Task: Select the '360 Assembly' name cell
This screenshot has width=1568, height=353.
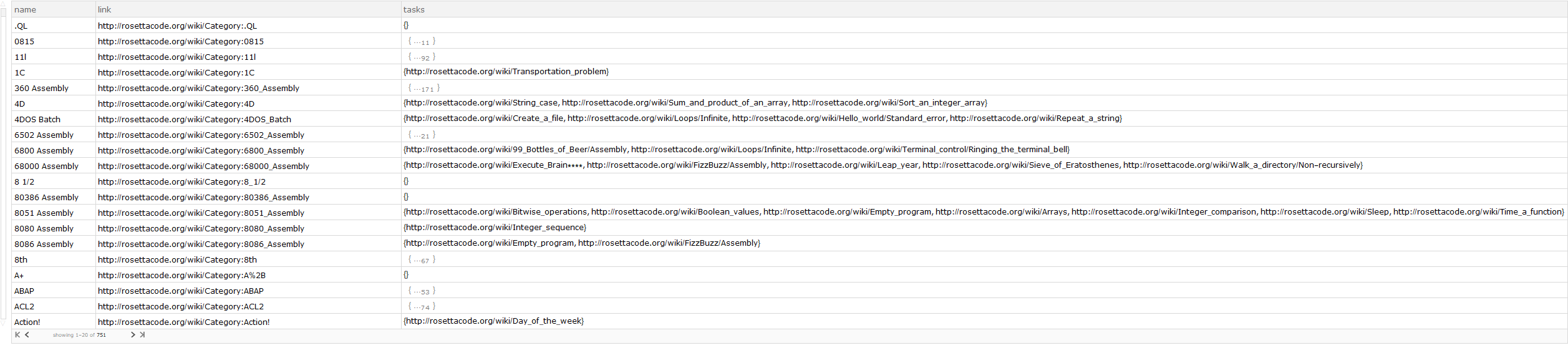Action: (x=54, y=88)
